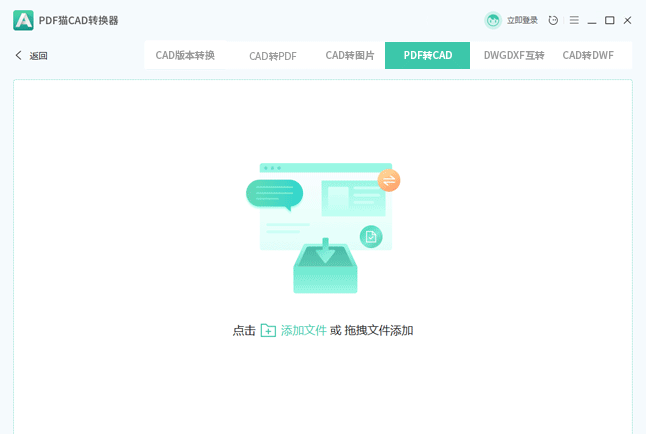Image resolution: width=646 pixels, height=434 pixels.
Task: Maximize the application window
Action: pos(609,20)
